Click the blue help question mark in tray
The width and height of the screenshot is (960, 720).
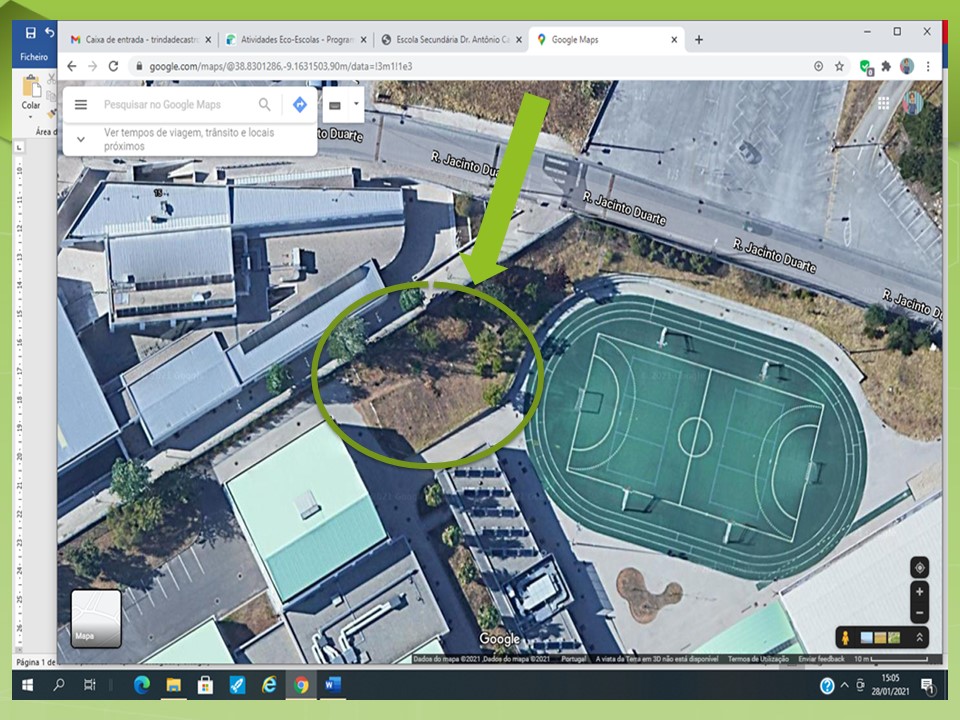coord(827,686)
